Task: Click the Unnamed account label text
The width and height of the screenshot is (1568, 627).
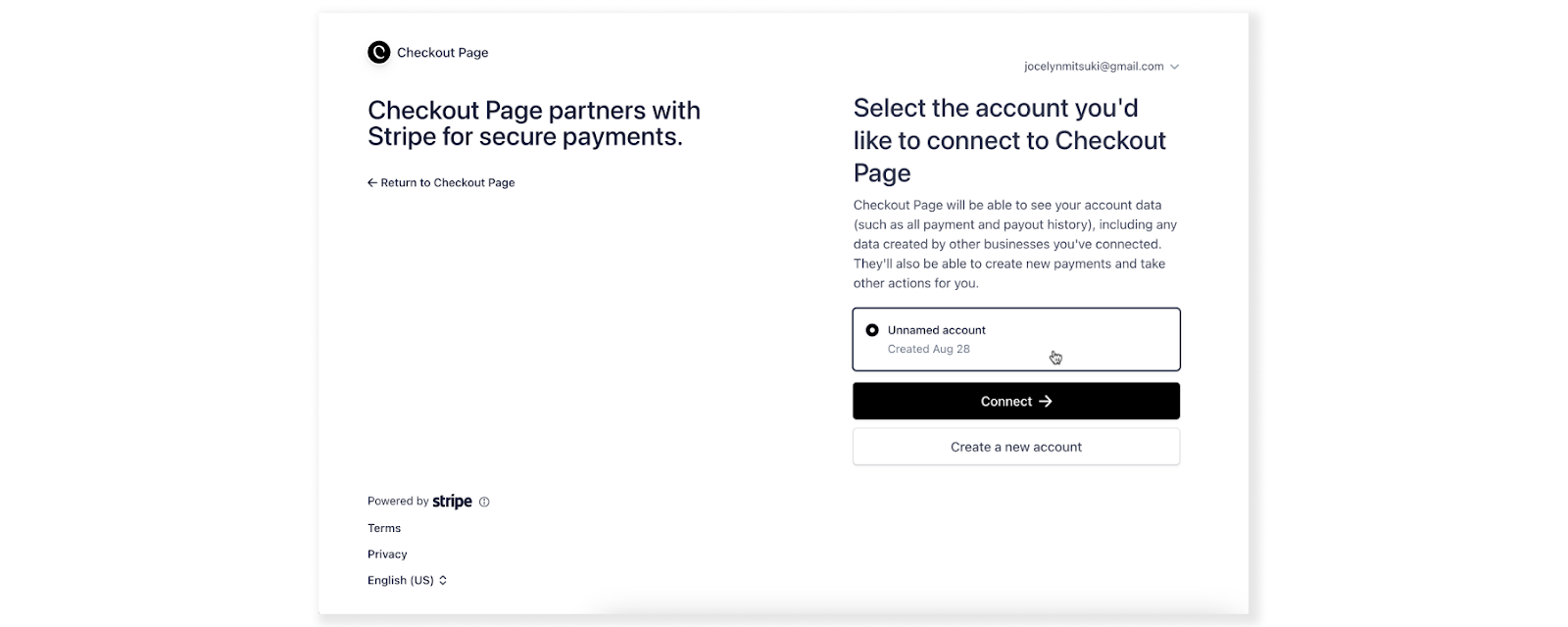Action: [x=937, y=331]
